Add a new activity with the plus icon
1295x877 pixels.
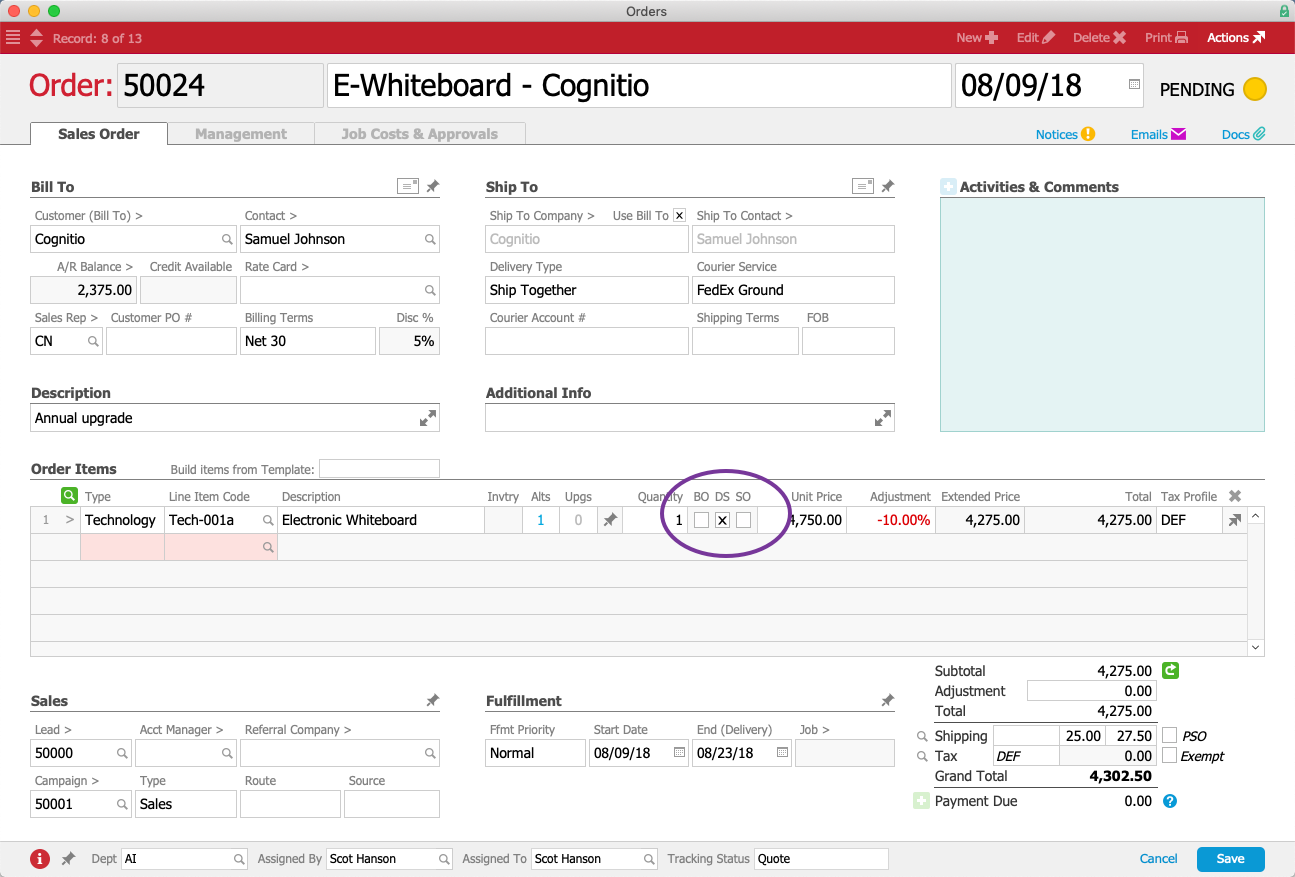(x=948, y=187)
